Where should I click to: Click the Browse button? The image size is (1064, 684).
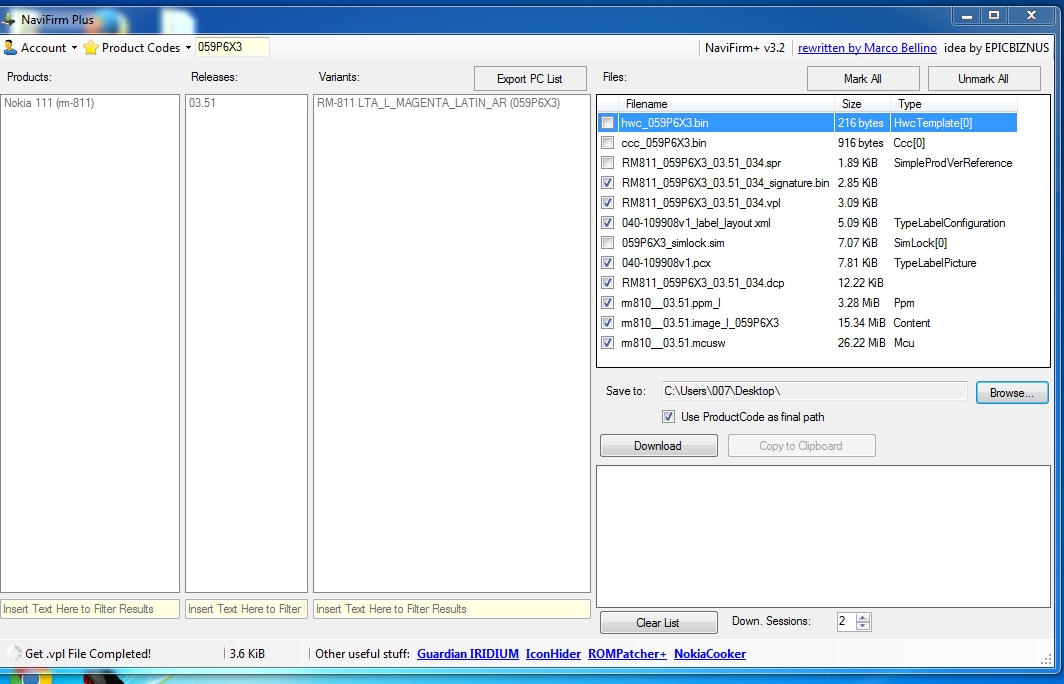1012,393
